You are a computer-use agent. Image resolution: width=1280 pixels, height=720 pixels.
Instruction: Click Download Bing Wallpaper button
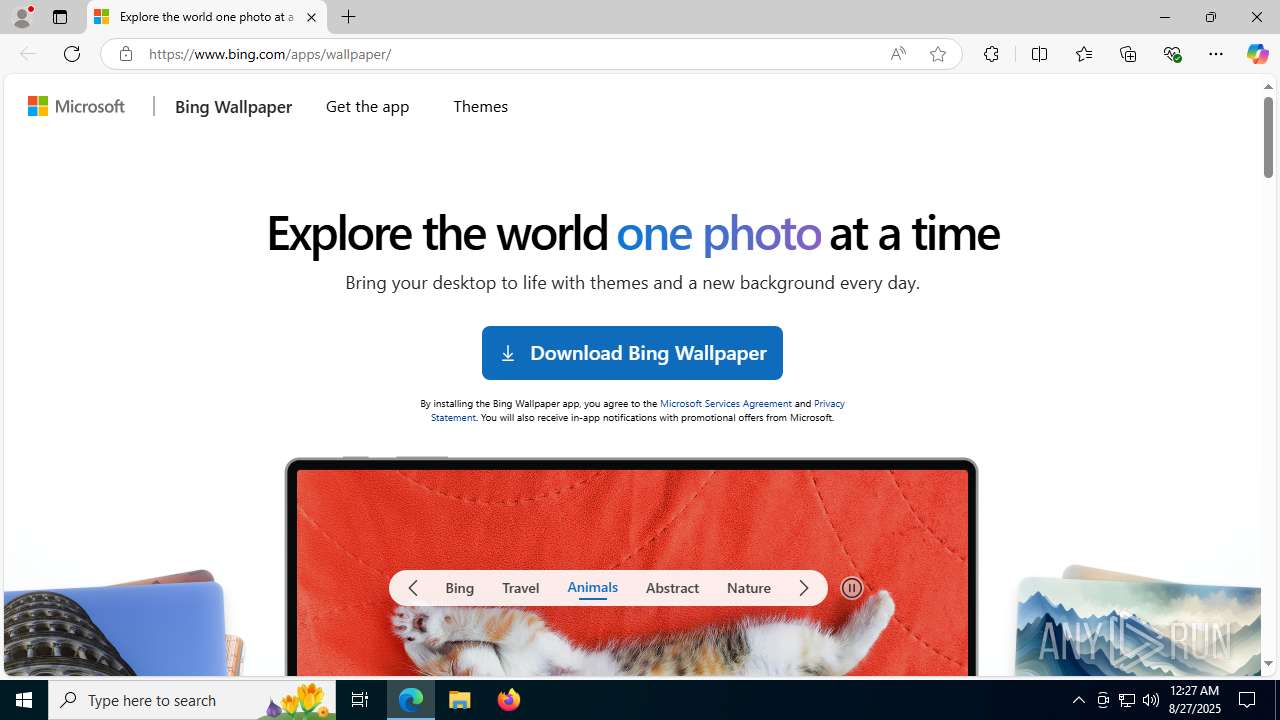[x=632, y=353]
